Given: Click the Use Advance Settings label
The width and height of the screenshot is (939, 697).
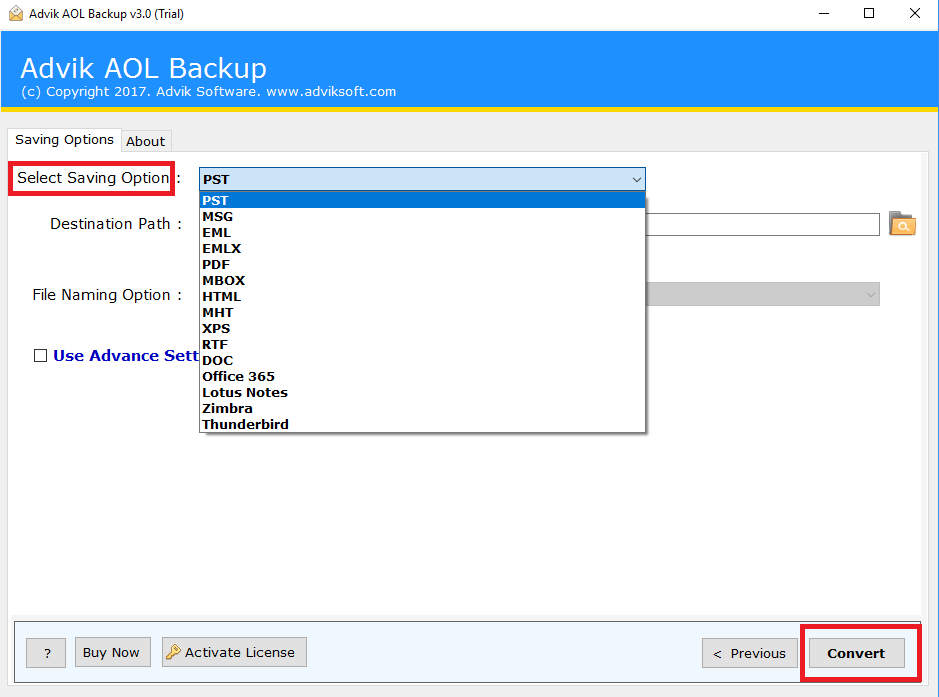Looking at the screenshot, I should pyautogui.click(x=126, y=356).
